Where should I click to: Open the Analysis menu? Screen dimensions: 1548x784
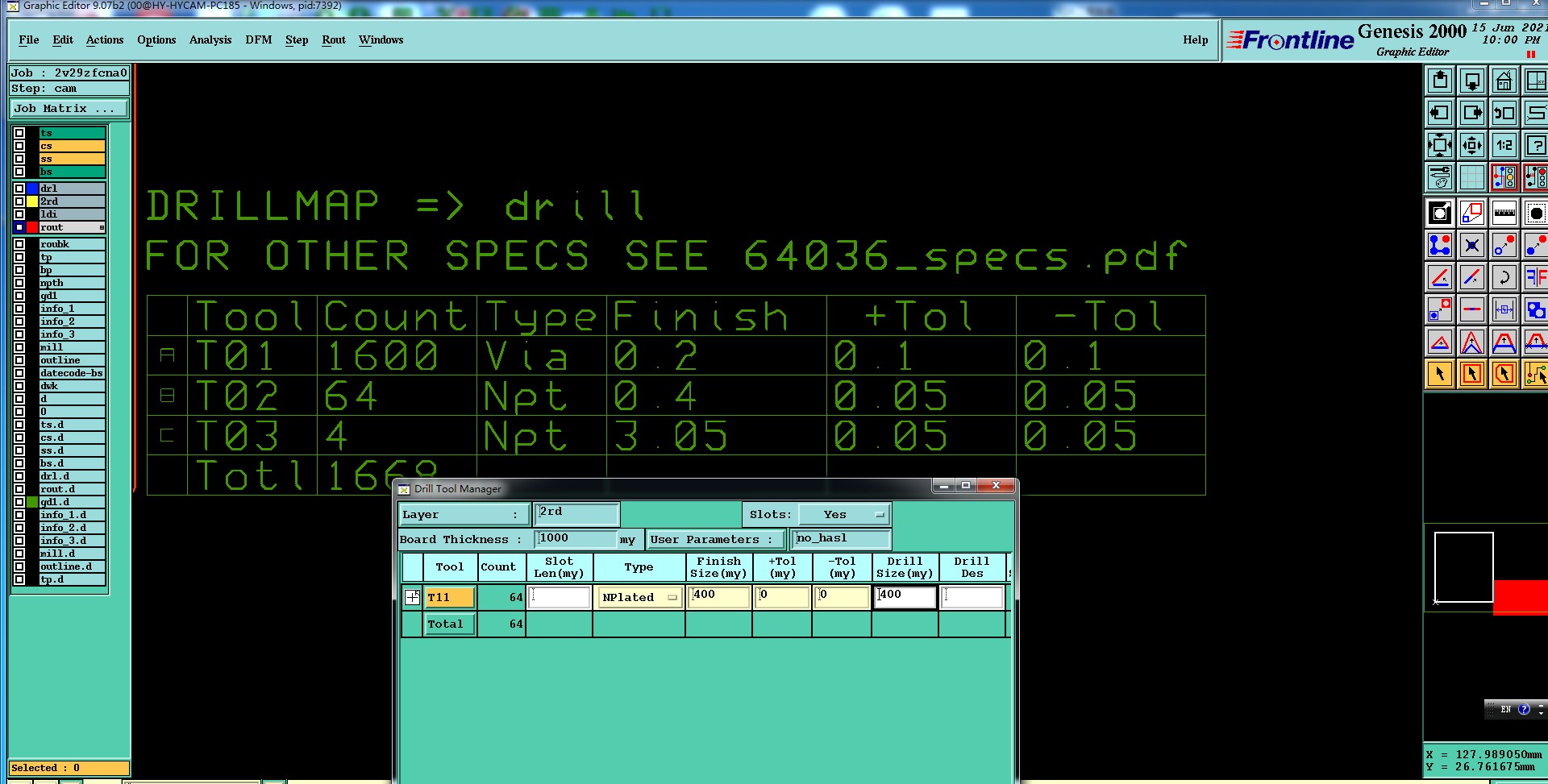point(210,39)
